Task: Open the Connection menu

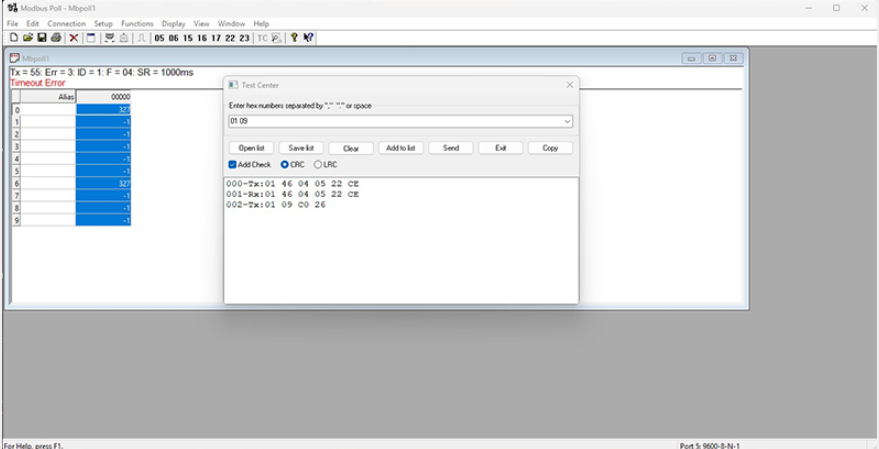Action: tap(66, 23)
